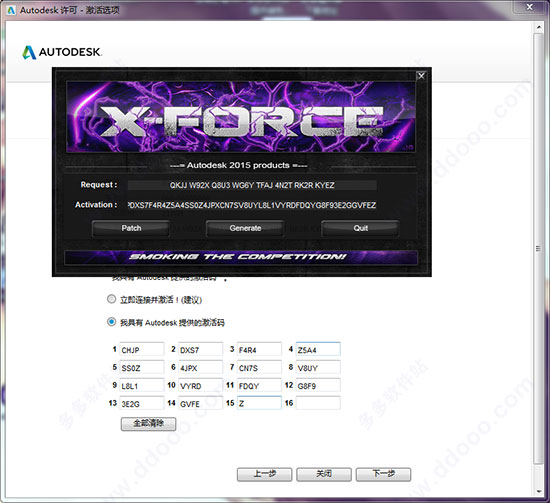Click activation field 13 containing 3E2G
Viewport: 550px width, 503px height.
click(x=142, y=403)
